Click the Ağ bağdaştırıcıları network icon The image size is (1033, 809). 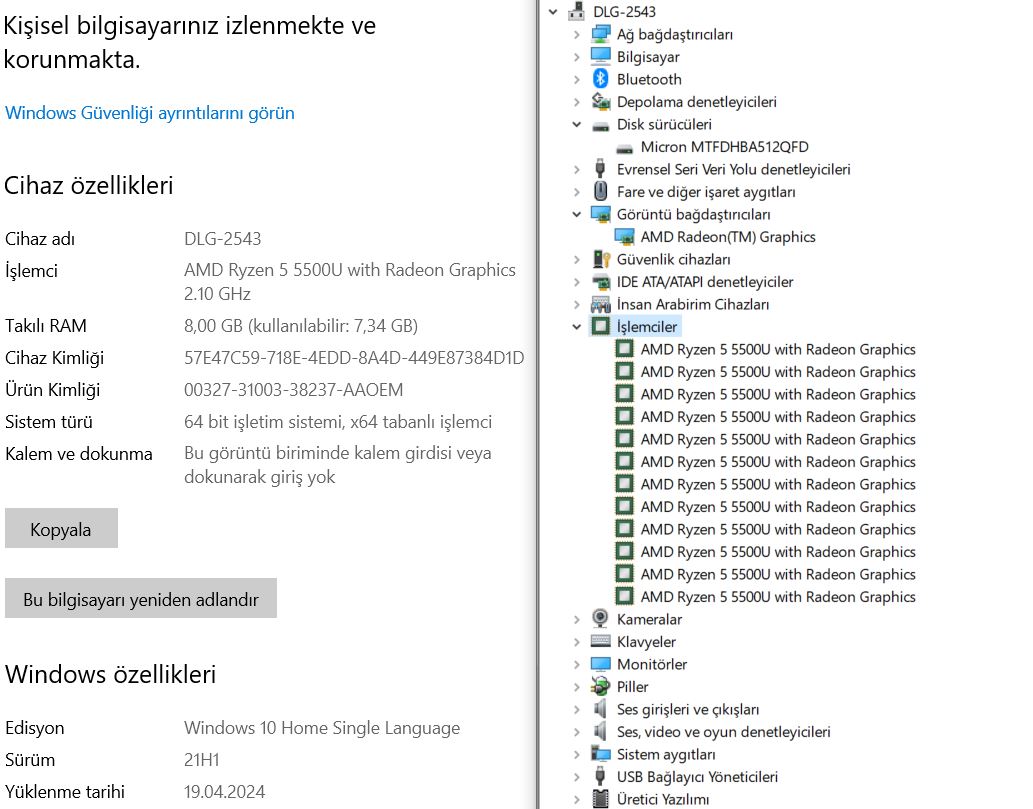click(600, 34)
